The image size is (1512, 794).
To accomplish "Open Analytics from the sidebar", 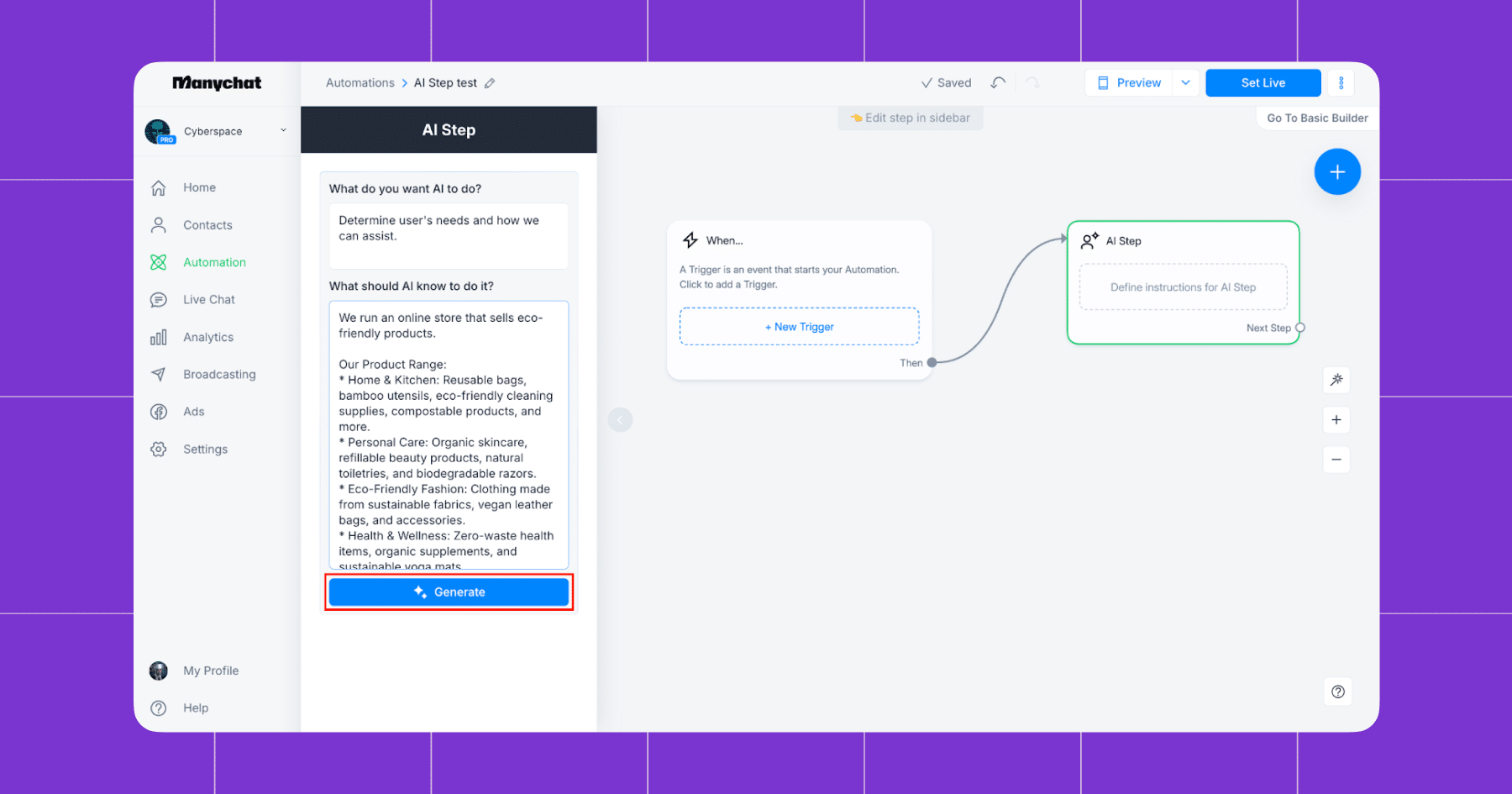I will click(208, 337).
